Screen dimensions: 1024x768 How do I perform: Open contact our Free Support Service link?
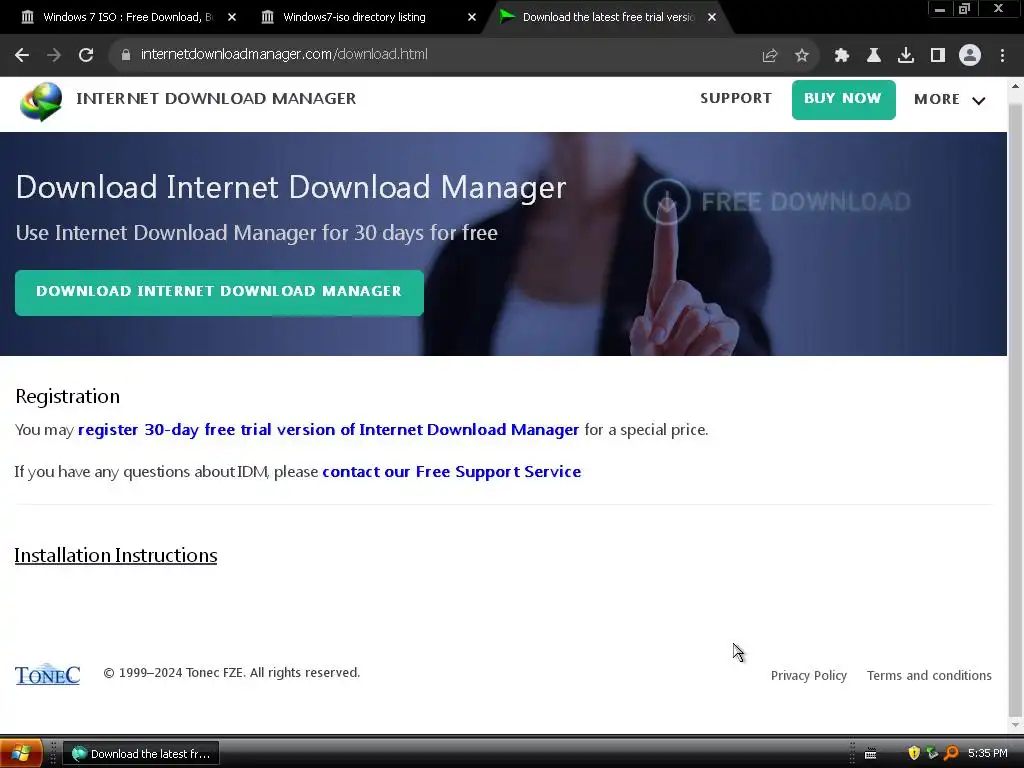coord(452,472)
